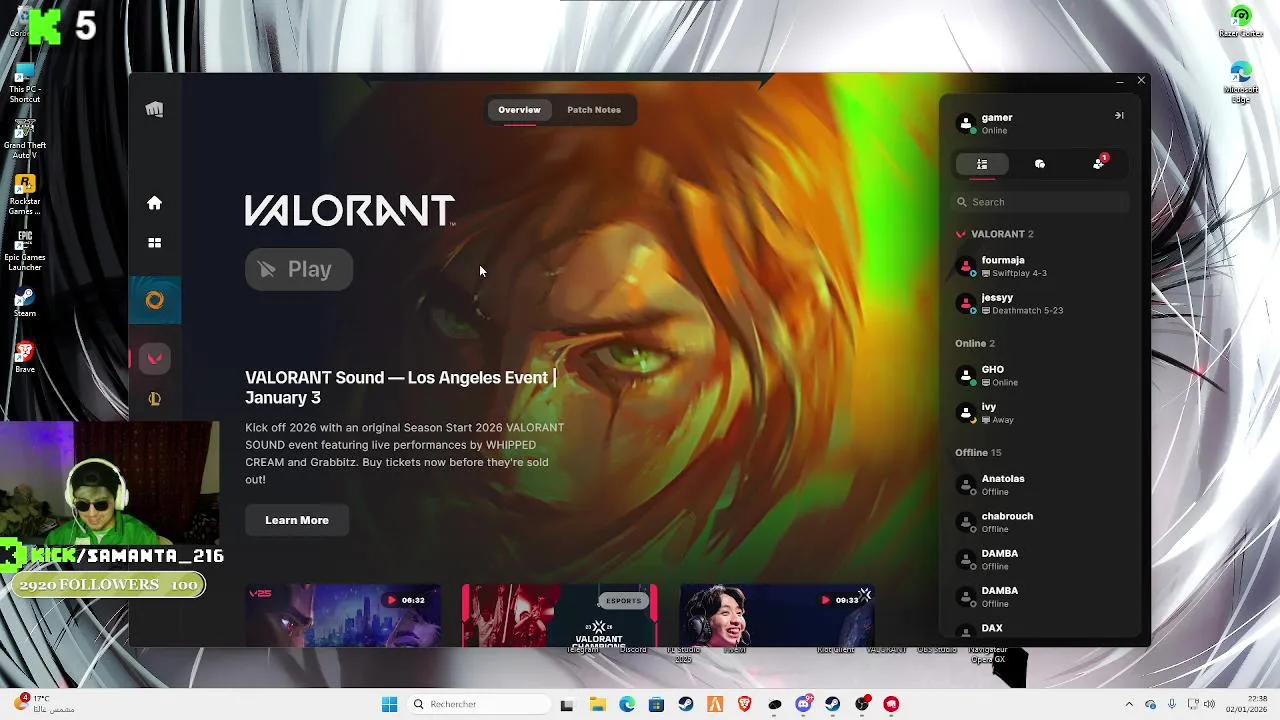The image size is (1280, 720).
Task: Open Brave desktop icon
Action: coord(25,358)
